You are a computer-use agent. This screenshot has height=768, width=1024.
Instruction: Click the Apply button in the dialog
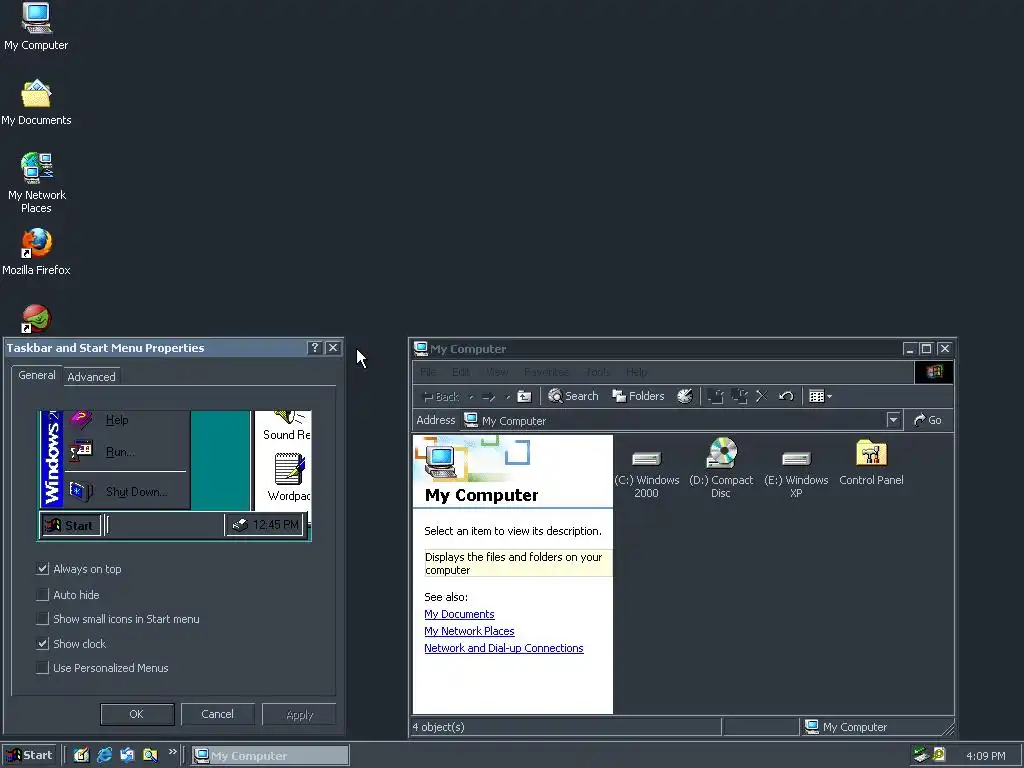coord(299,714)
